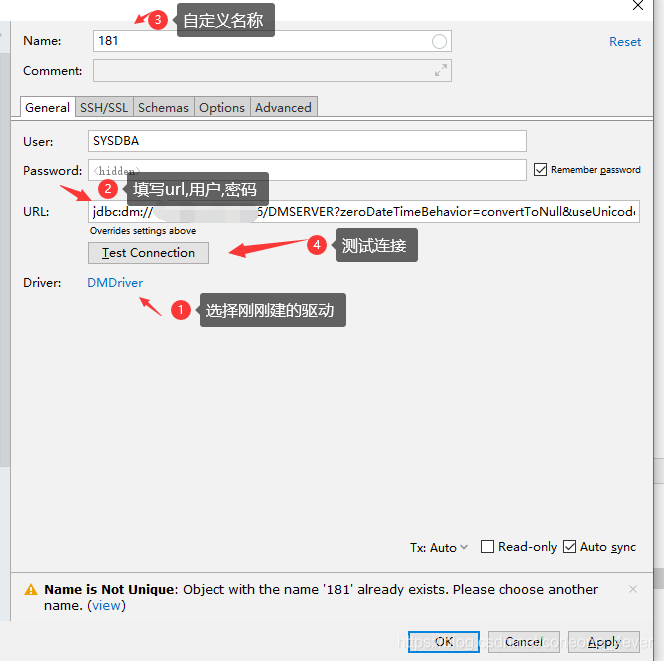Click the Overrides settings above text
Image resolution: width=664 pixels, height=661 pixels.
pos(143,231)
